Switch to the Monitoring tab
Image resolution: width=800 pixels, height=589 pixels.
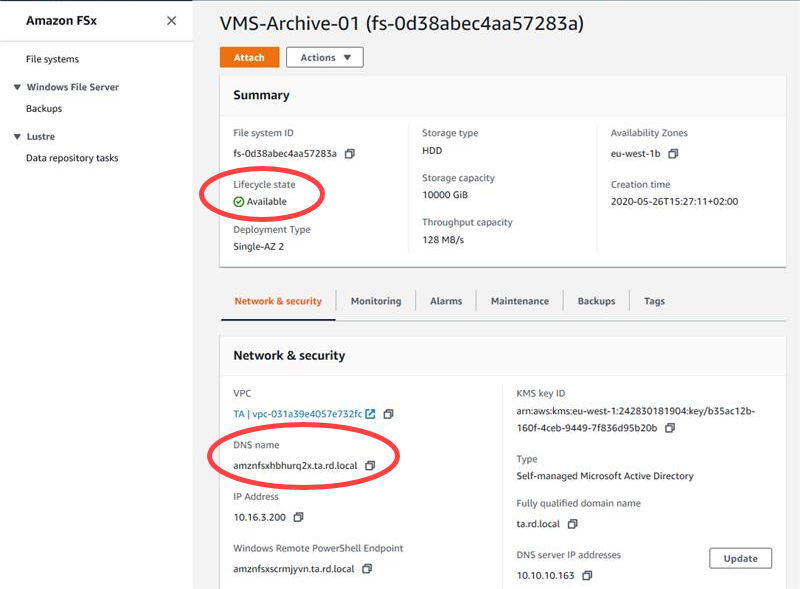pyautogui.click(x=375, y=301)
